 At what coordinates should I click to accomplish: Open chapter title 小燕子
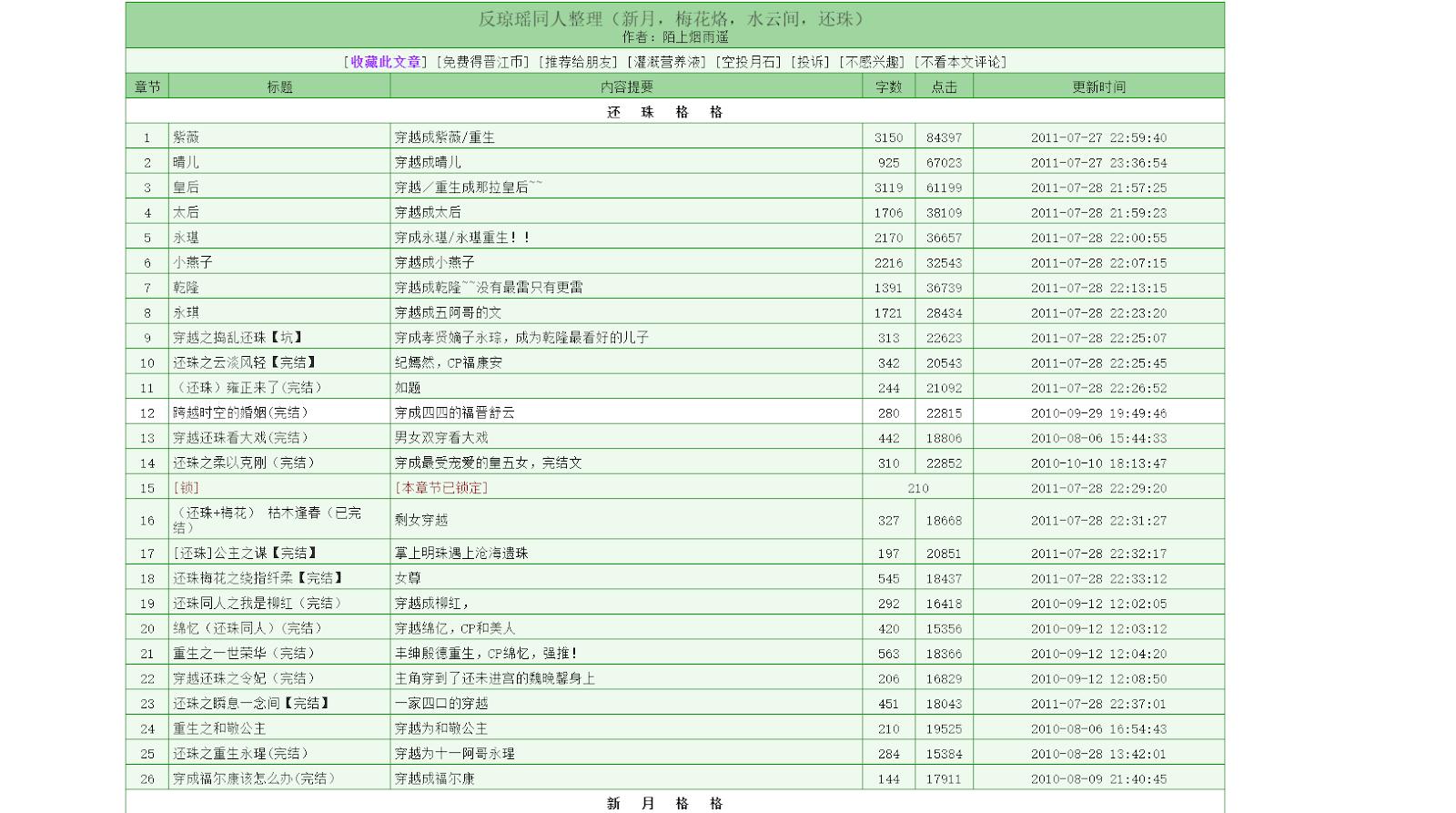(193, 262)
